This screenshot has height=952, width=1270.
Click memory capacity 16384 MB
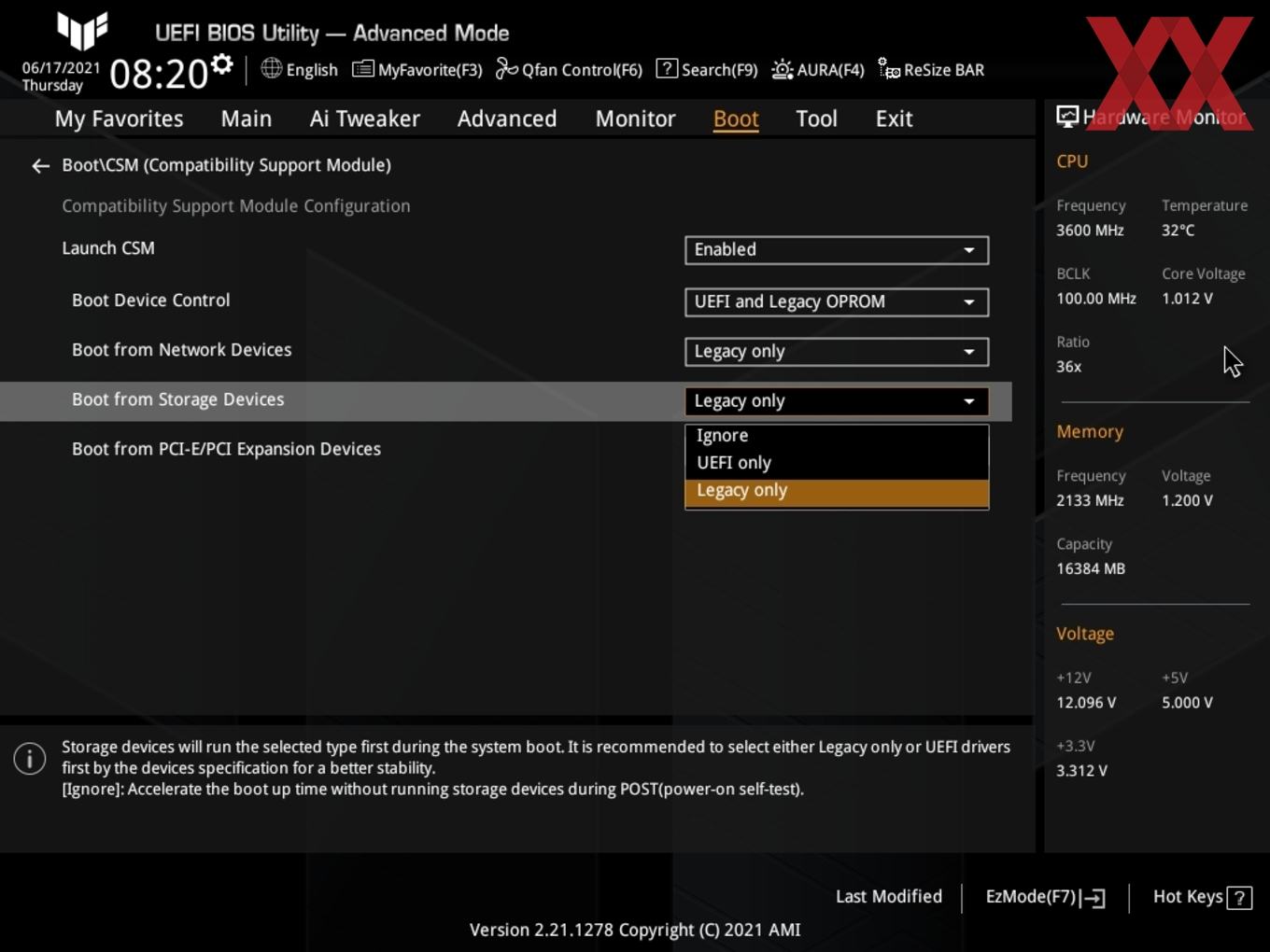(x=1091, y=568)
